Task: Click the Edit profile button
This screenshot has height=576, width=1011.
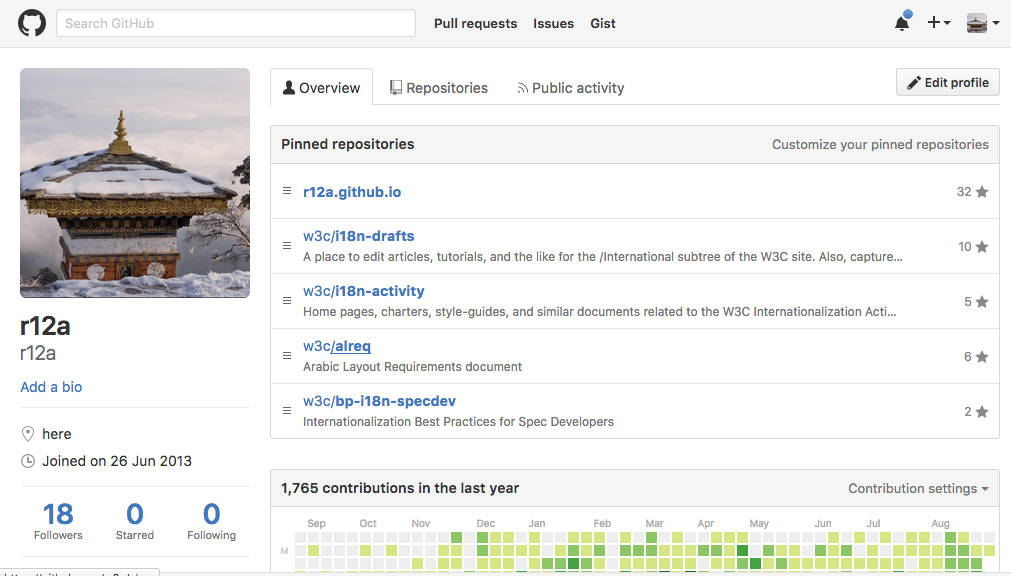Action: pyautogui.click(x=947, y=83)
